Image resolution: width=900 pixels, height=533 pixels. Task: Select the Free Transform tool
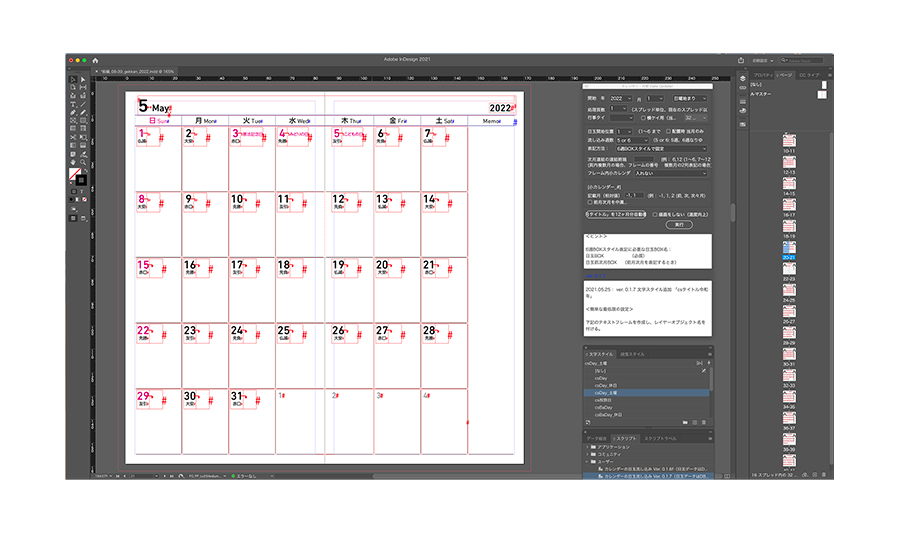coord(83,137)
